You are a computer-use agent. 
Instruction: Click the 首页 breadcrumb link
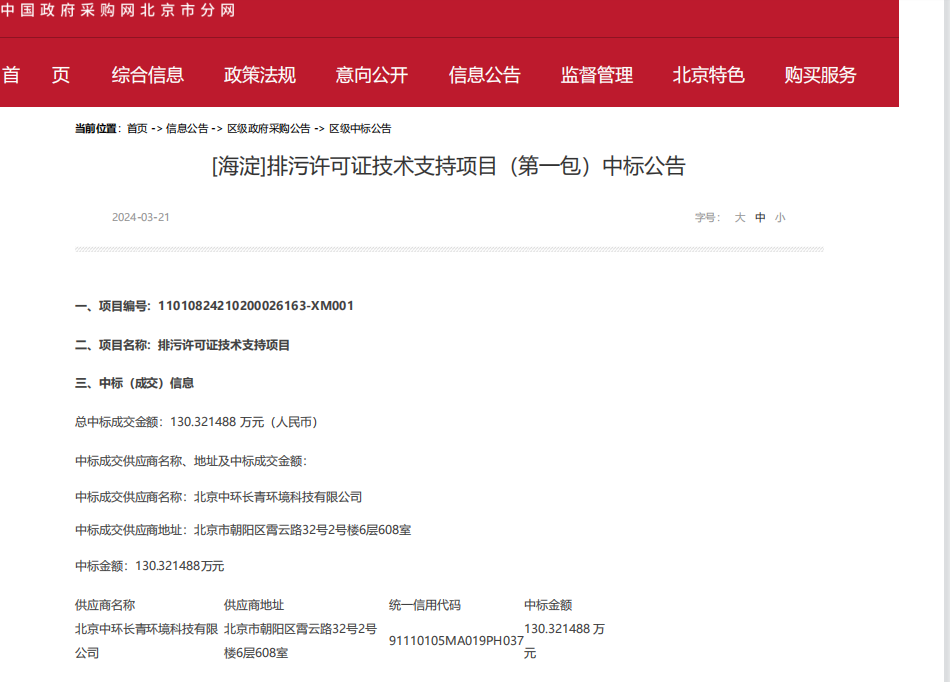coord(137,129)
